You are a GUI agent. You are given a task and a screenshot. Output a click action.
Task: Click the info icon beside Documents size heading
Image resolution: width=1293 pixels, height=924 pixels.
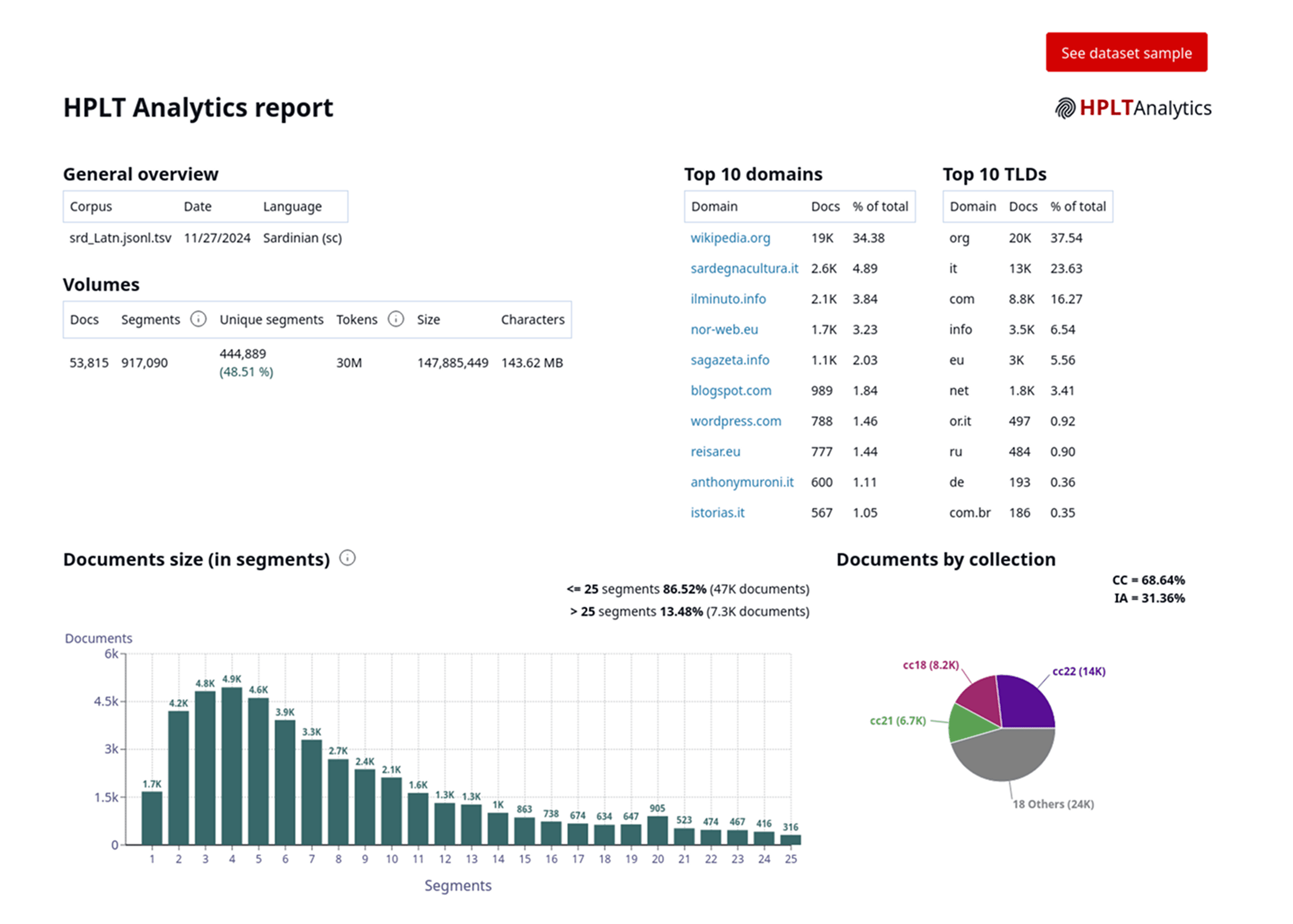pos(347,558)
